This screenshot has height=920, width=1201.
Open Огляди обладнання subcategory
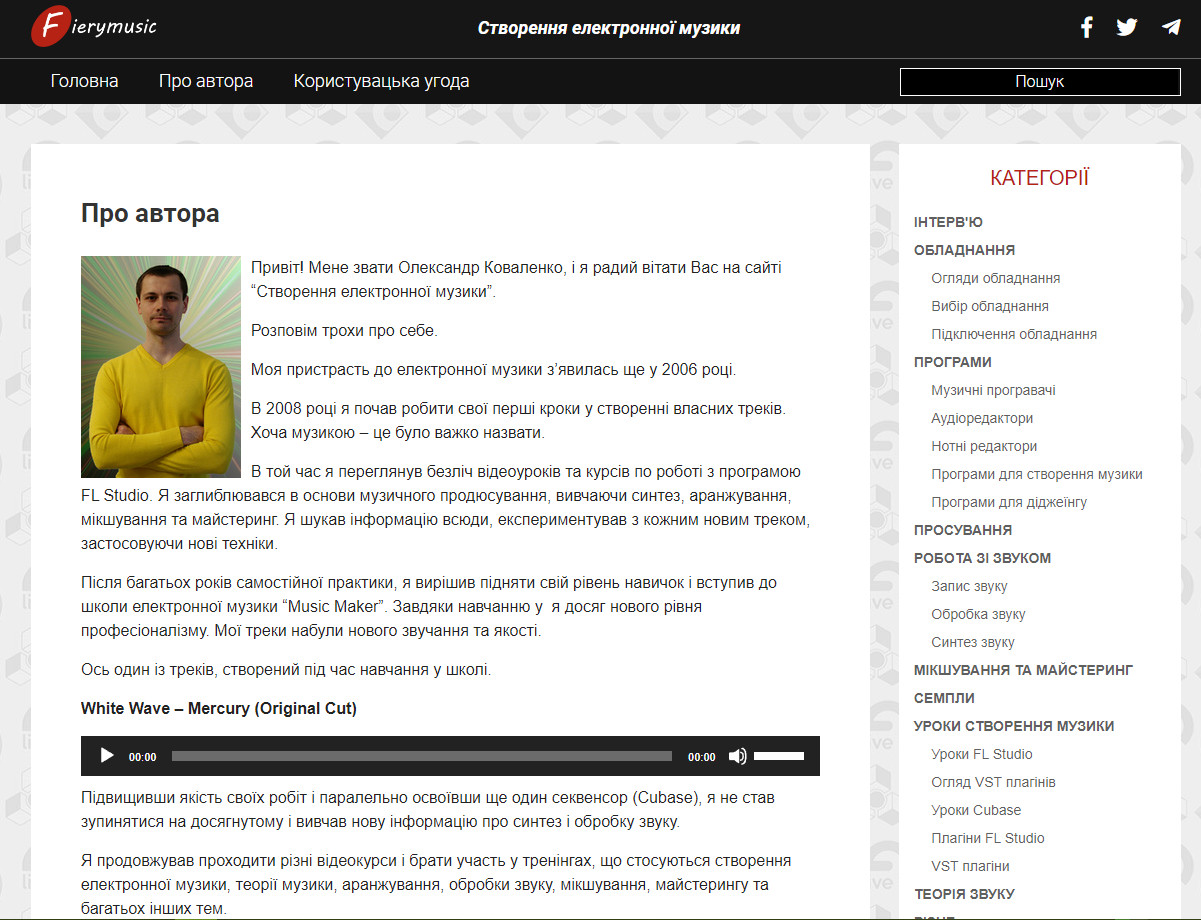995,278
